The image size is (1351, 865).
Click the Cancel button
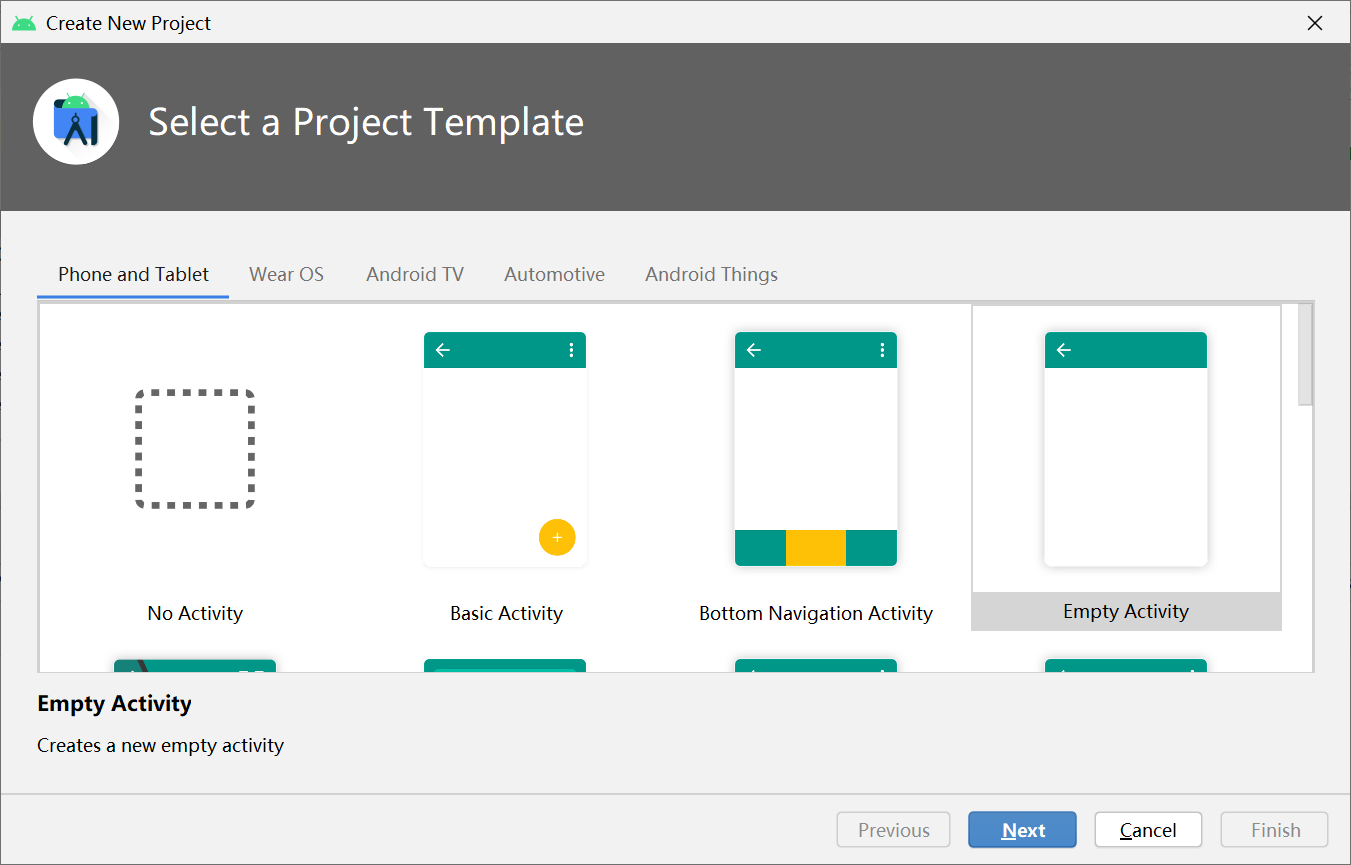pyautogui.click(x=1148, y=830)
